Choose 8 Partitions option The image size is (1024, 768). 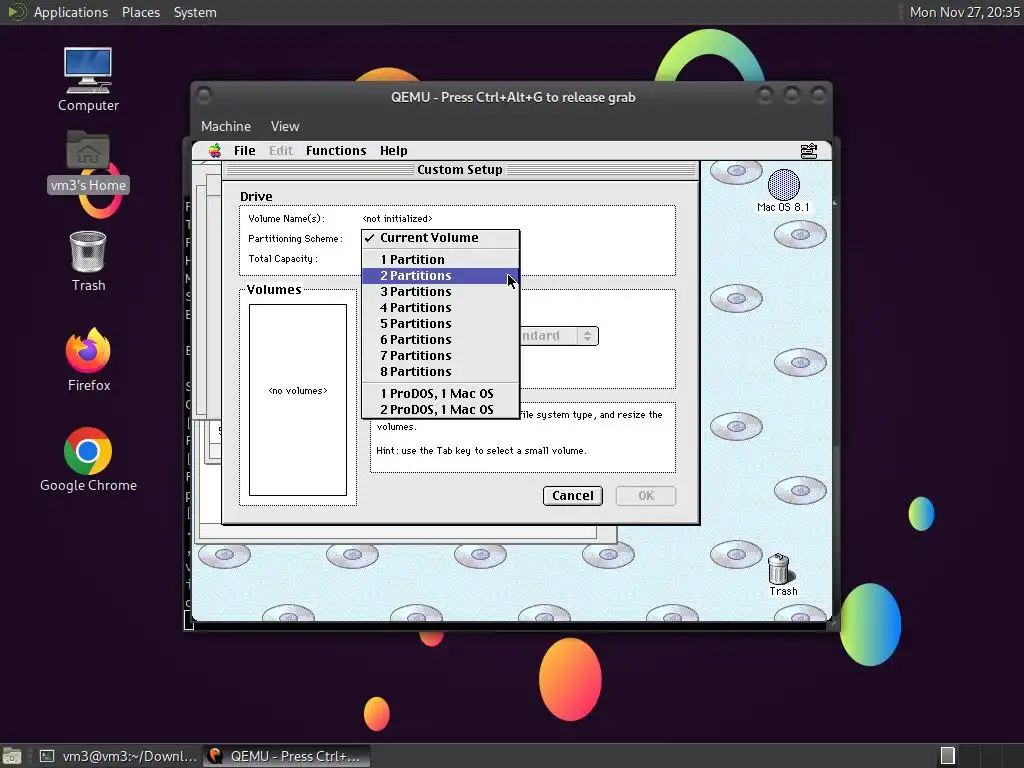coord(441,372)
